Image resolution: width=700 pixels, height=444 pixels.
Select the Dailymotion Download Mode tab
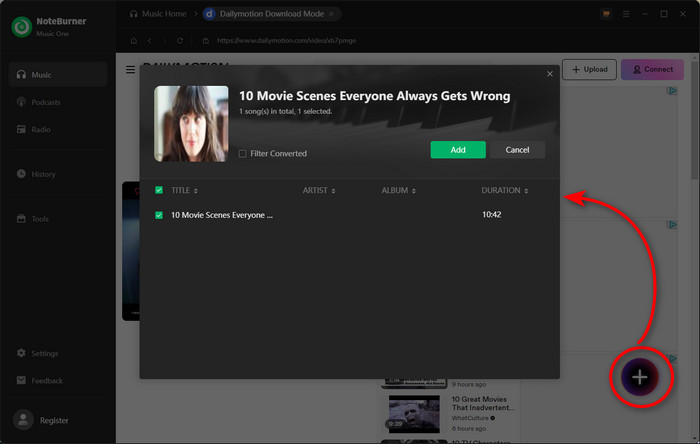coord(271,14)
